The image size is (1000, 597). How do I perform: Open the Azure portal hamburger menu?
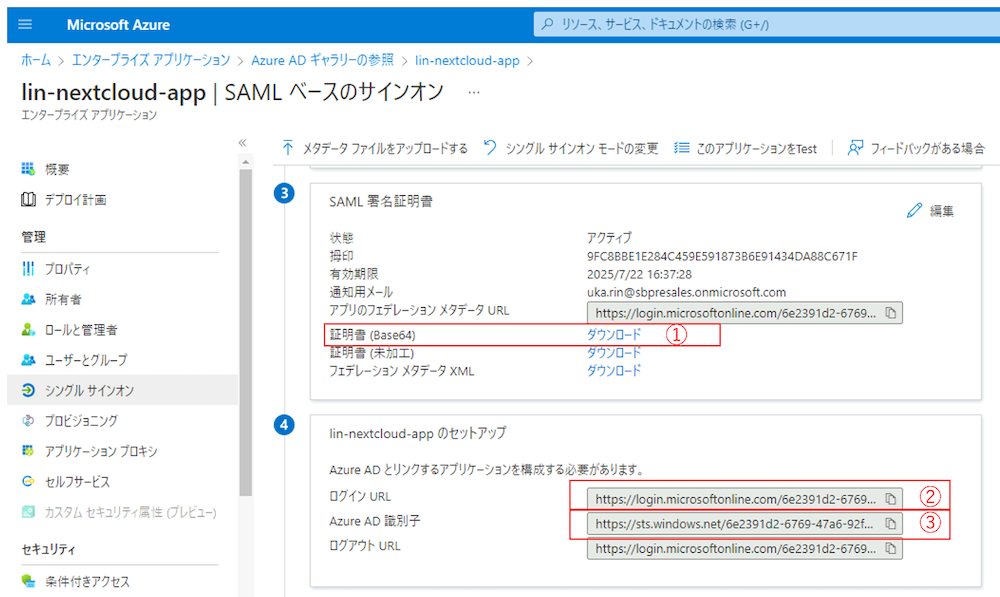click(26, 24)
